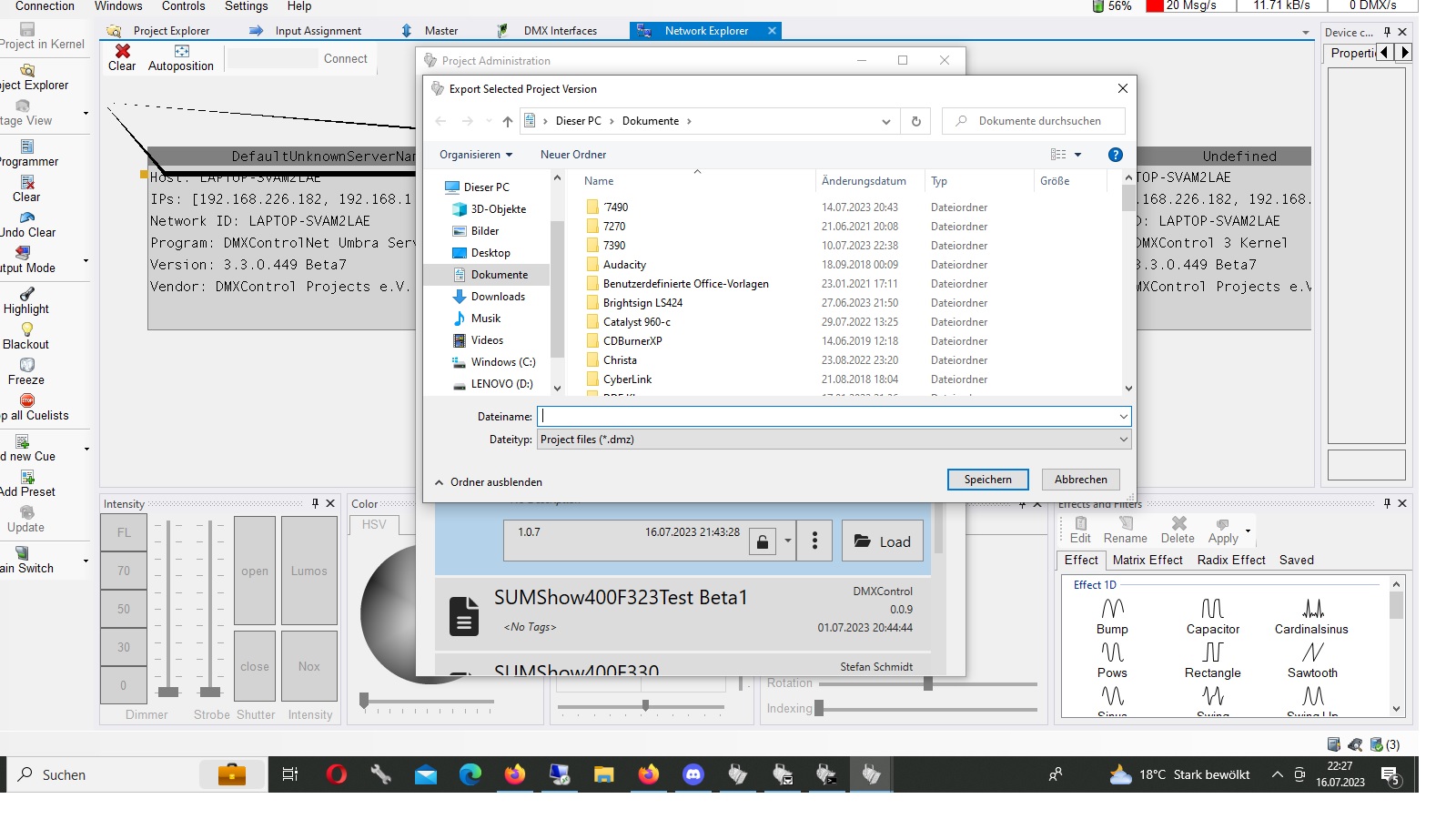This screenshot has height=819, width=1456.
Task: Toggle the lock on version 1.0.7
Action: pos(763,541)
